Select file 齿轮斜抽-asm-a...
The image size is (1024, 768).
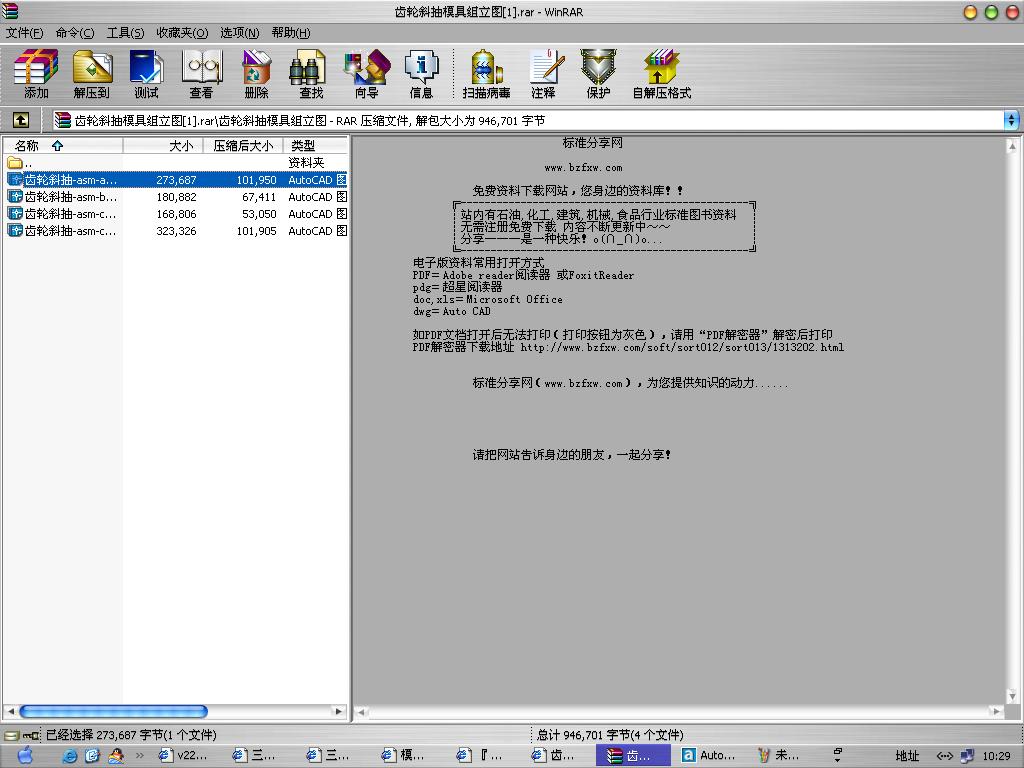pos(176,180)
